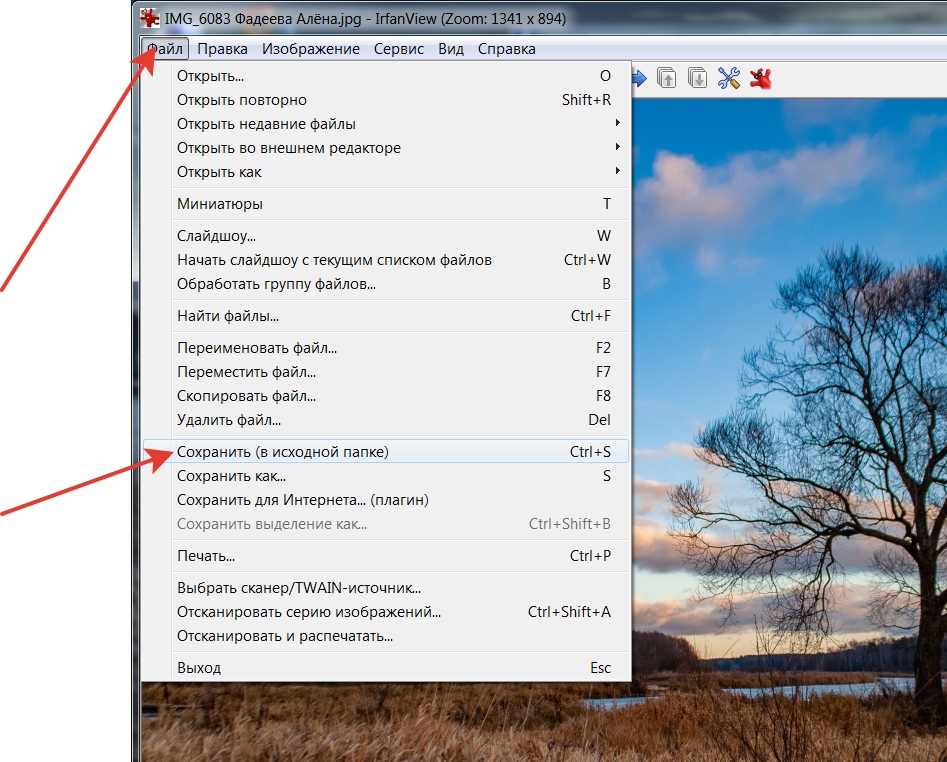Screen dimensions: 947x762
Task: Choose Открыть... from the file menu
Action: pyautogui.click(x=386, y=76)
